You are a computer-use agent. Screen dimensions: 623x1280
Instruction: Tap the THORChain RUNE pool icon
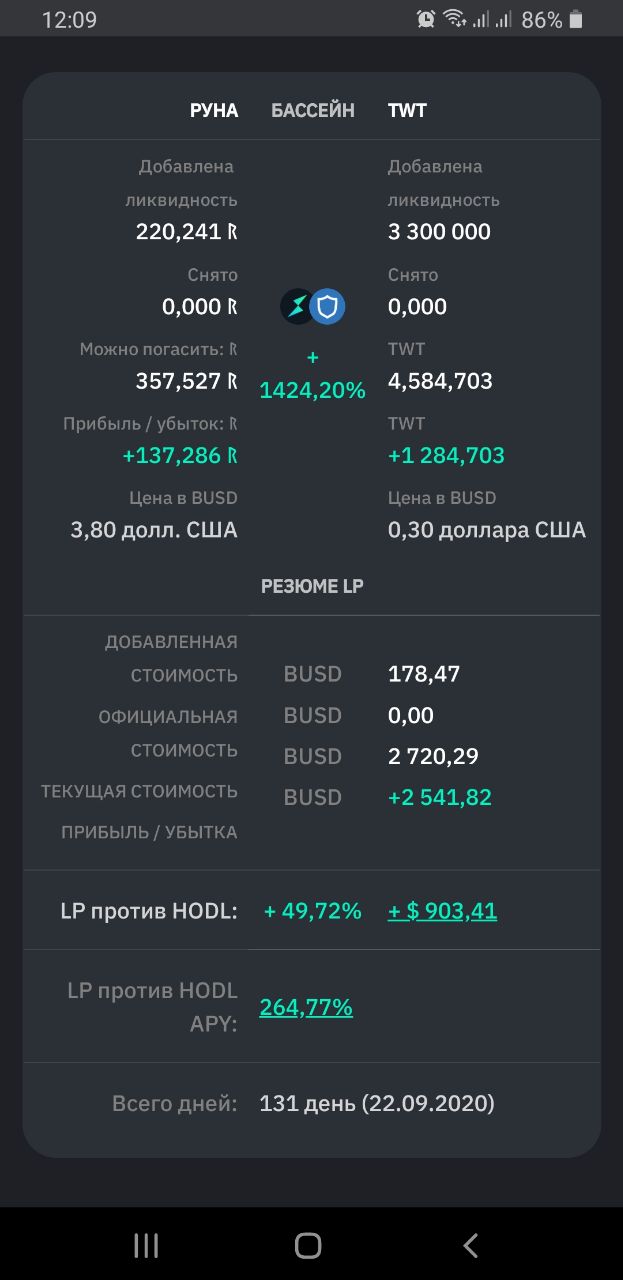[x=297, y=307]
